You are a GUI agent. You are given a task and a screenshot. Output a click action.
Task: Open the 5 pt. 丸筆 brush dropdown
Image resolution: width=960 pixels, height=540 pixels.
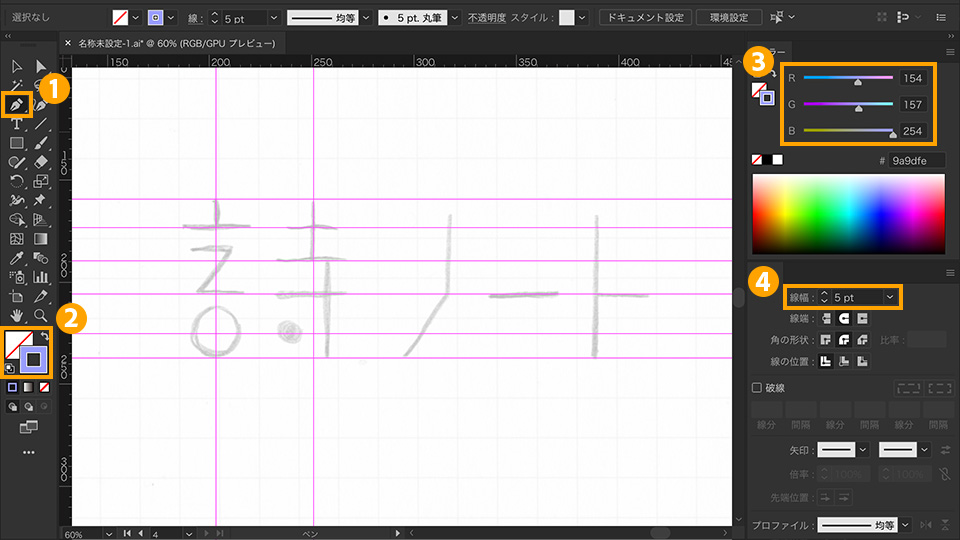coord(455,18)
